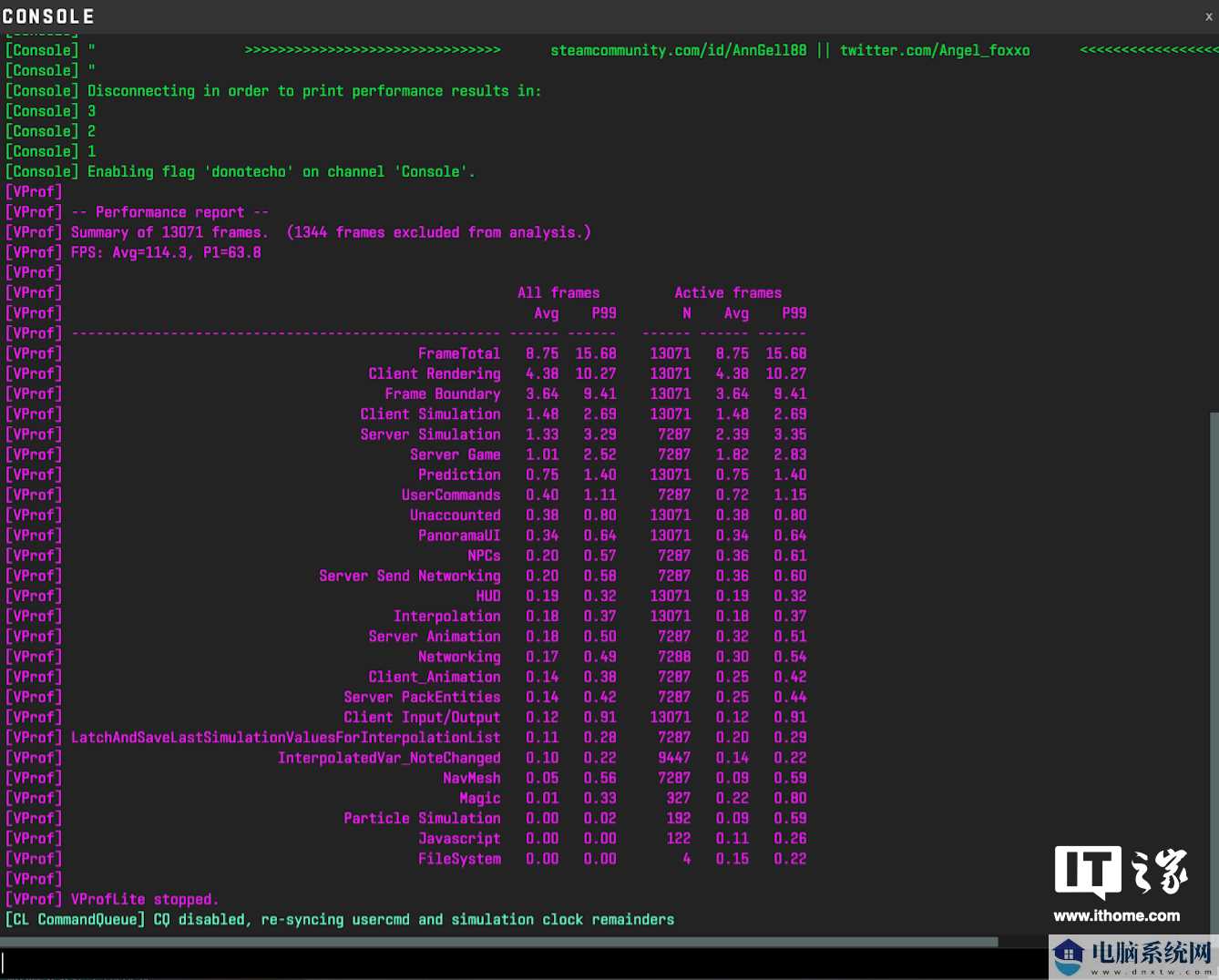Click the FrameTotal row label

[x=459, y=353]
